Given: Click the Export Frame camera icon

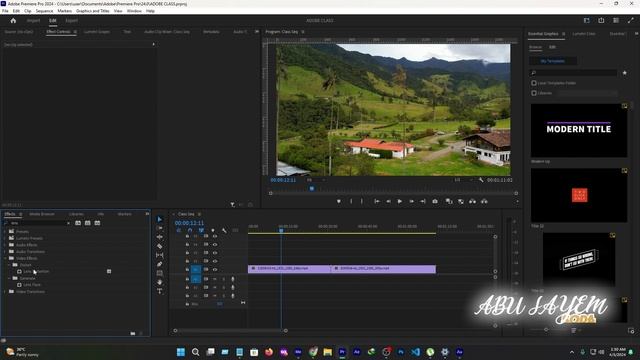Looking at the screenshot, I should coord(435,201).
